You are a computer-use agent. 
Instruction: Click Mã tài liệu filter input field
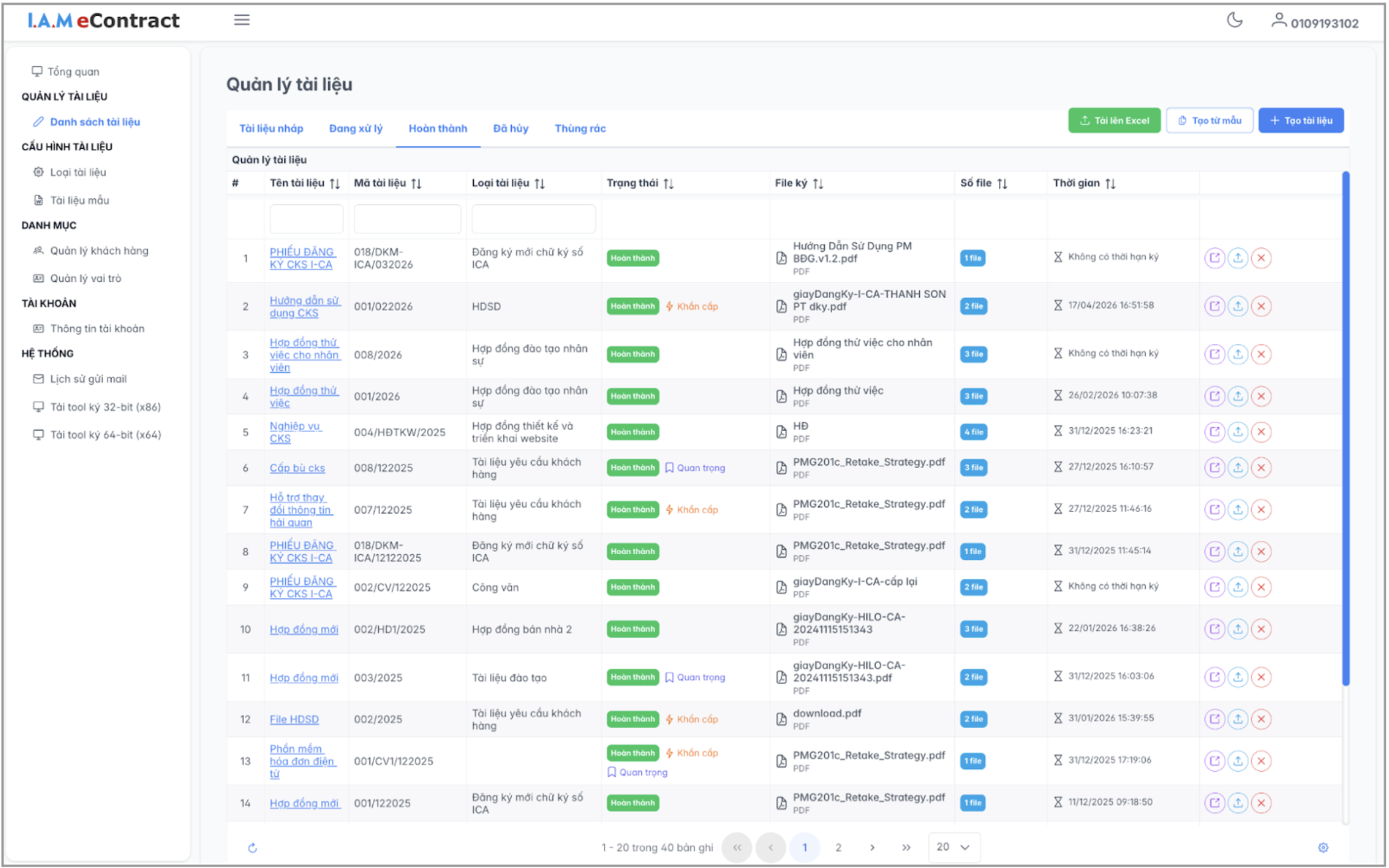pyautogui.click(x=407, y=219)
